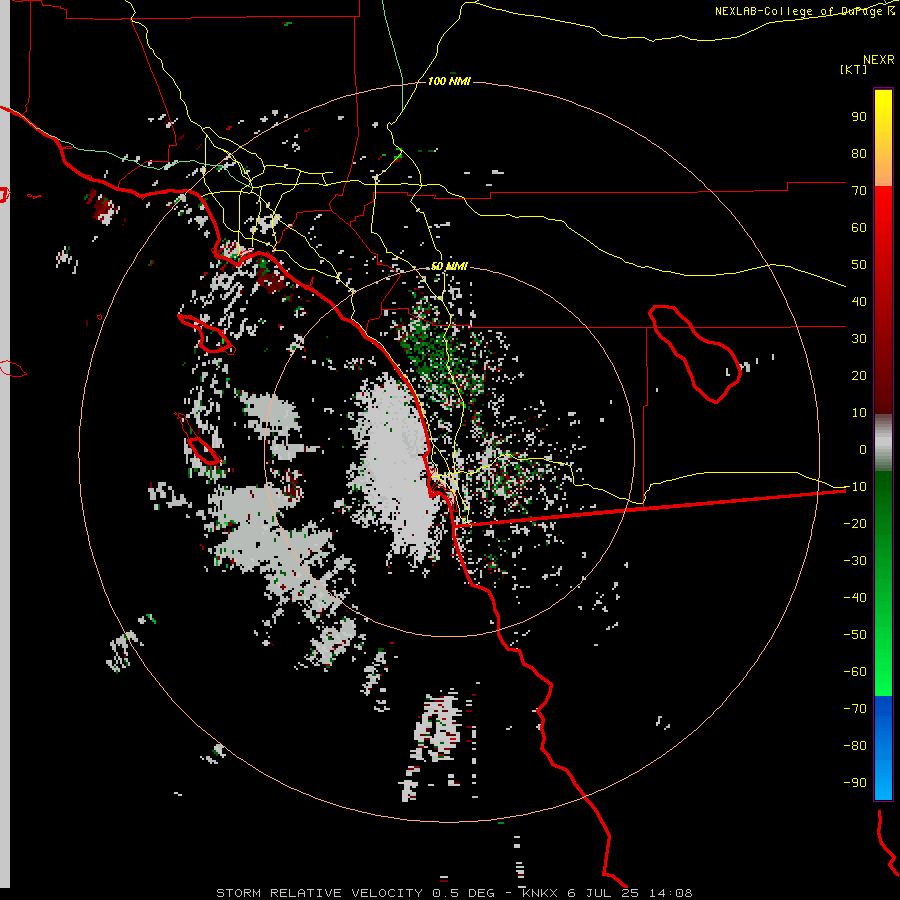Click the 0 knot scale value
This screenshot has height=900, width=900.
[863, 450]
